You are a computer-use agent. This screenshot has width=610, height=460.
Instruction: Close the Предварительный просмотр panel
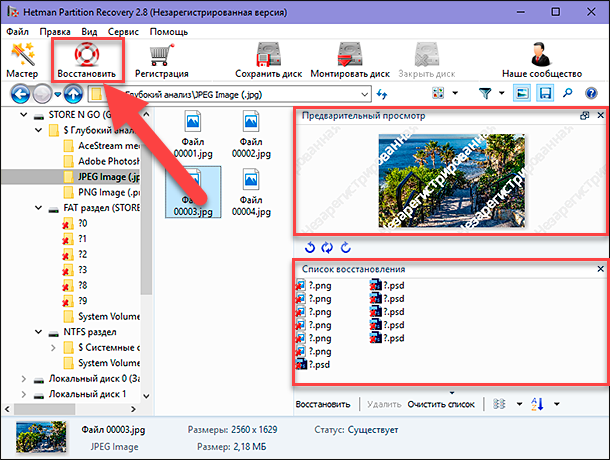pyautogui.click(x=601, y=116)
